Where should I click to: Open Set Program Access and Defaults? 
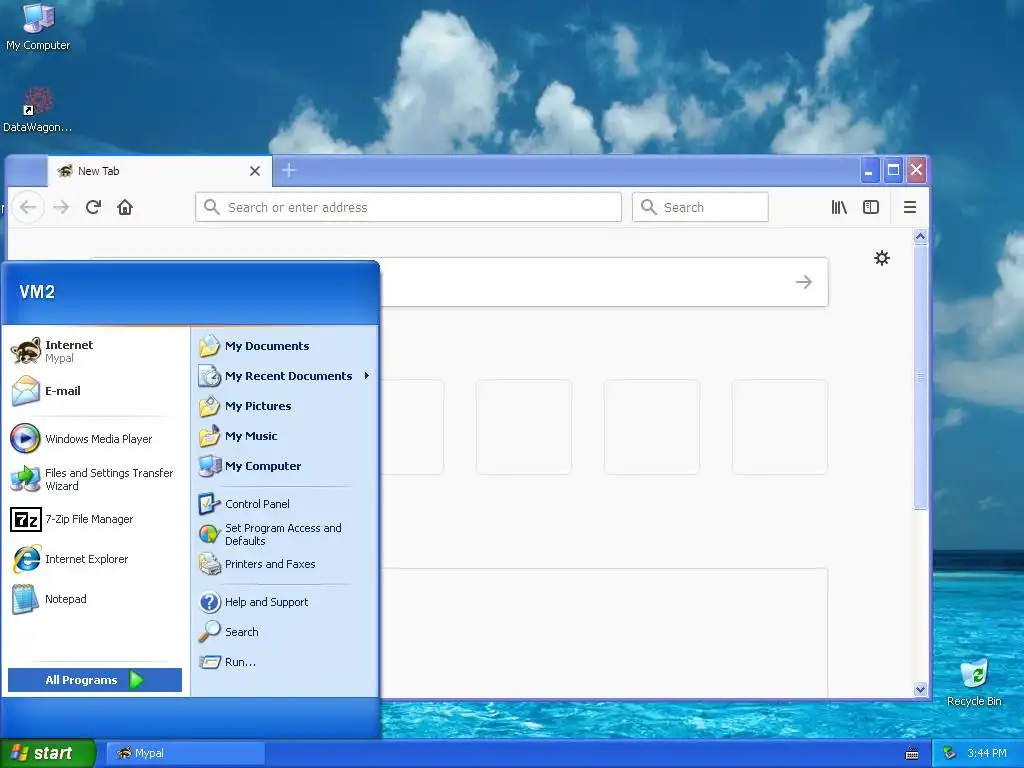click(285, 534)
